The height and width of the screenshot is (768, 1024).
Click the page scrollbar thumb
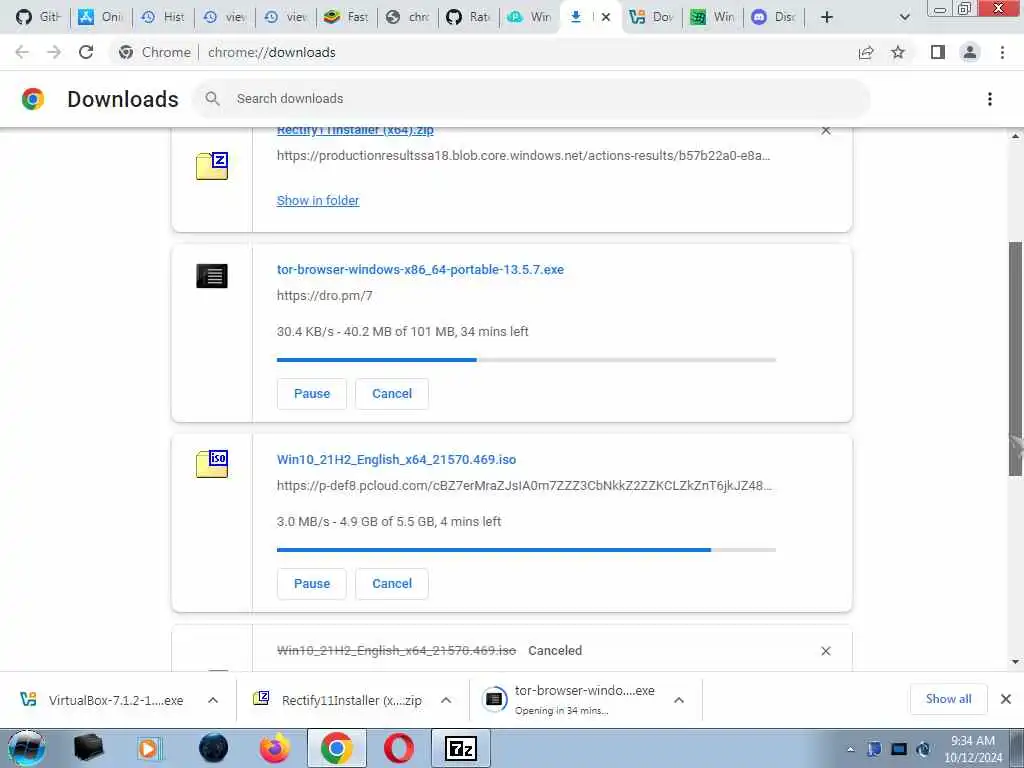coord(1015,359)
